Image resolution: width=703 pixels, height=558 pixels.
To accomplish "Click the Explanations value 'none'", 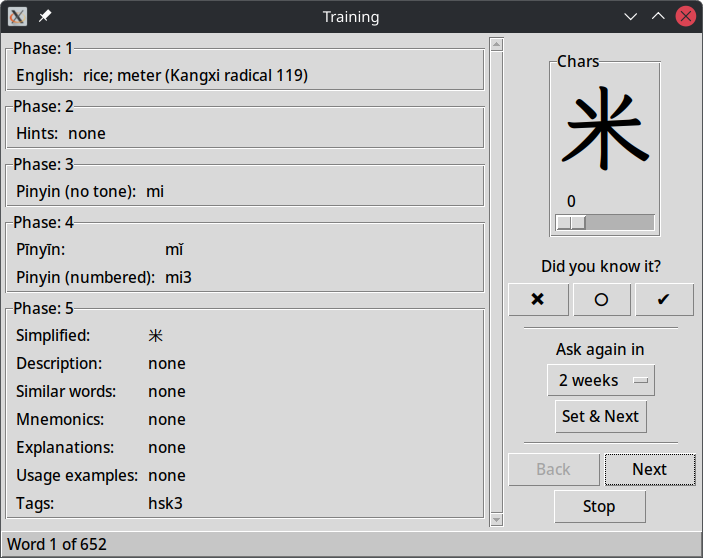I will (167, 448).
